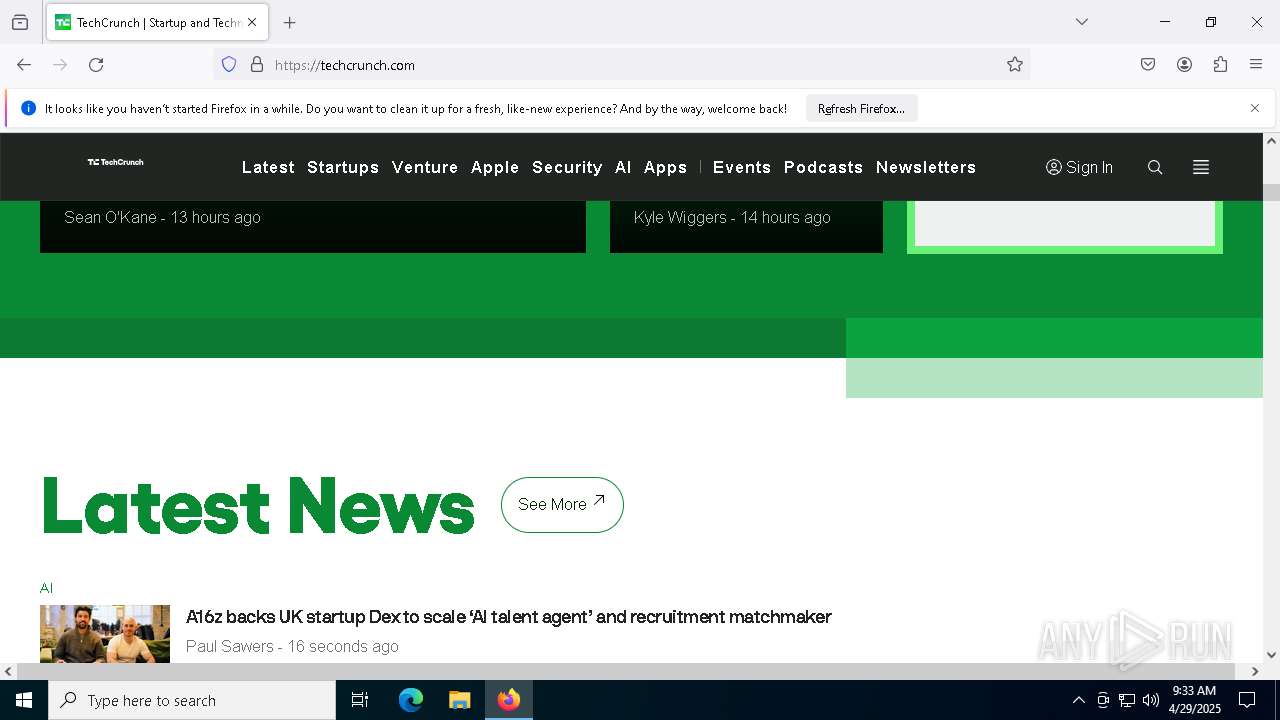Open the tracking protection shield icon
This screenshot has width=1280, height=720.
coord(229,65)
